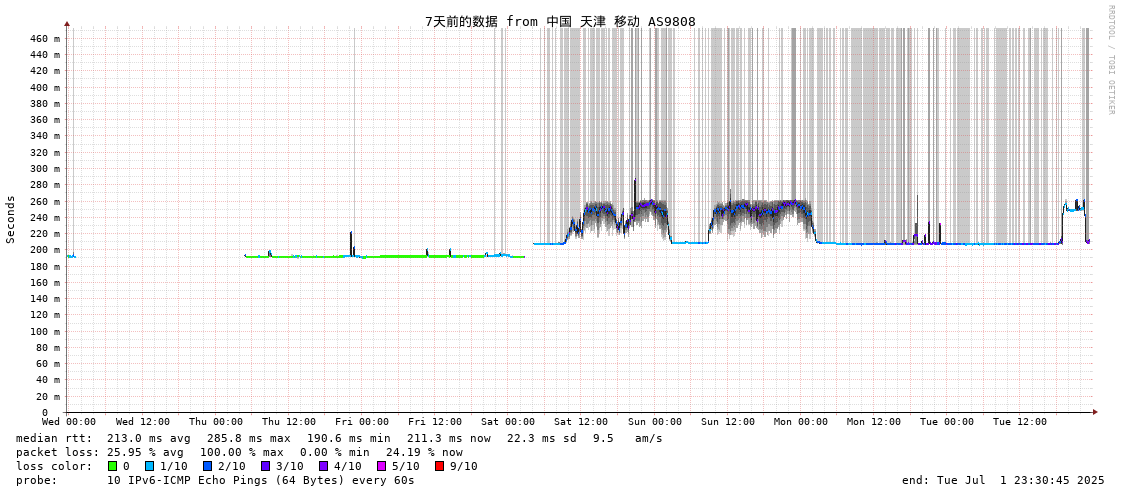
Task: Select the red 9/10 loss color swatch
Action: (x=439, y=466)
